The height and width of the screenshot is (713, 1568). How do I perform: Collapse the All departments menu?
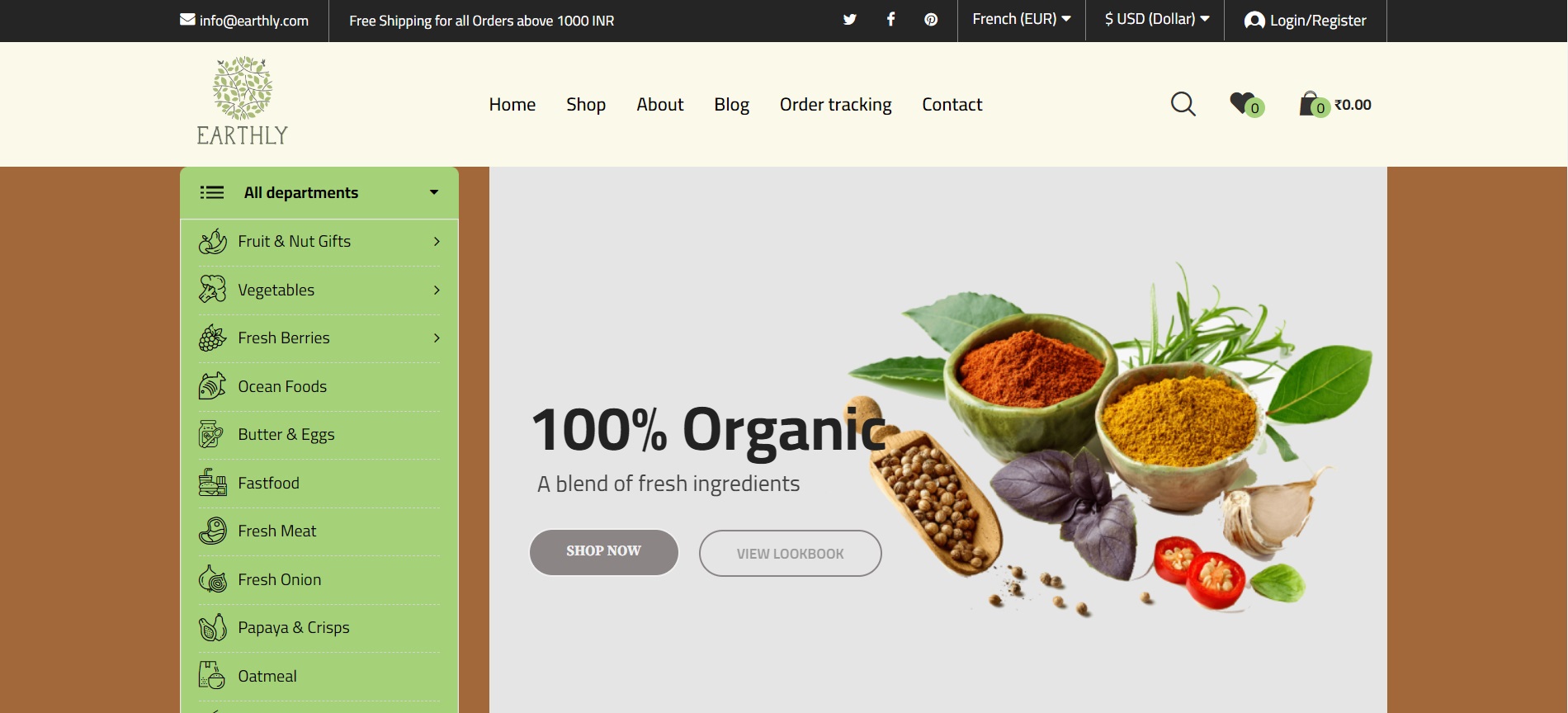[x=319, y=192]
